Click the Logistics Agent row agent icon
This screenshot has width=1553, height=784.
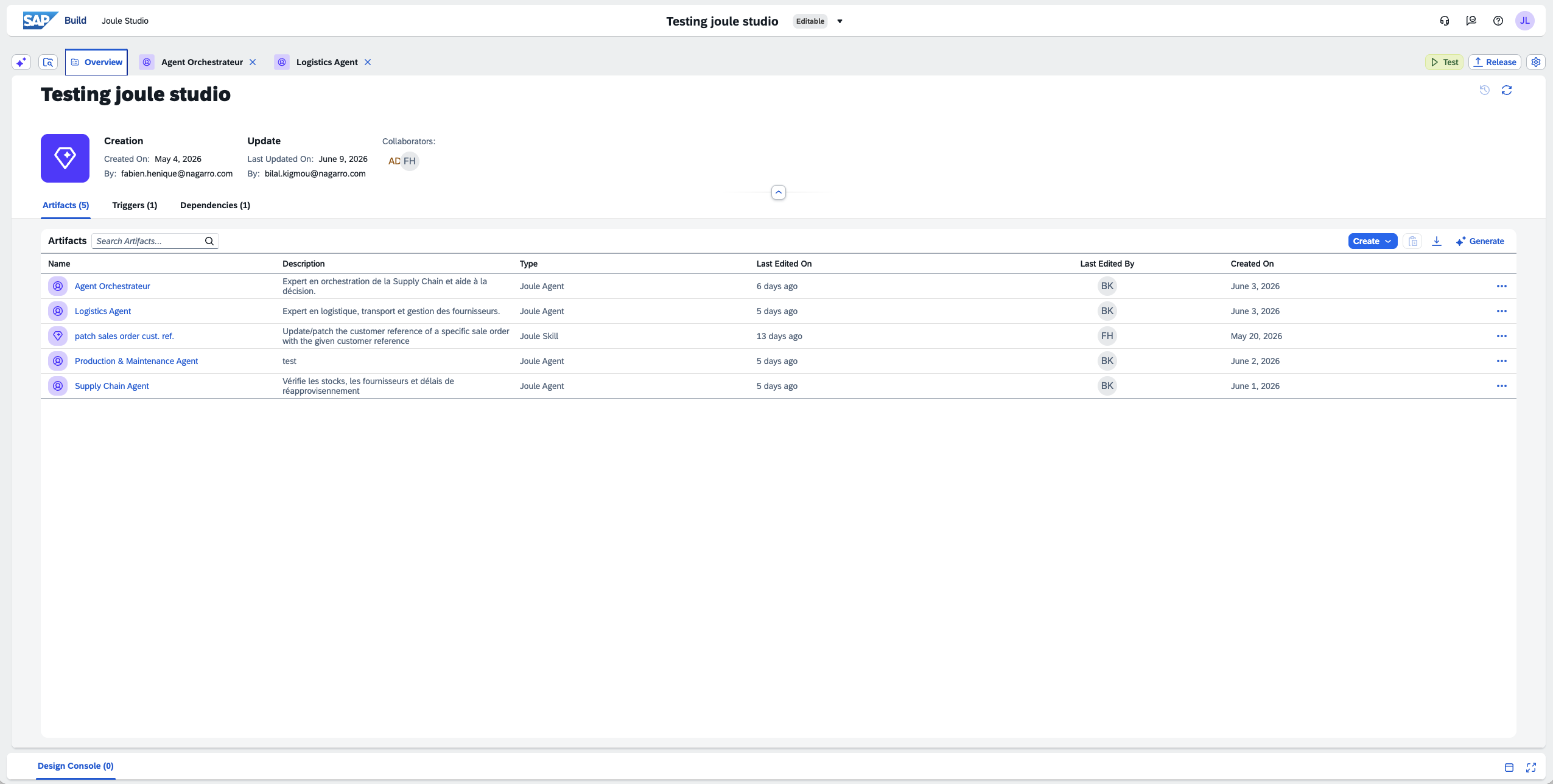click(x=58, y=311)
